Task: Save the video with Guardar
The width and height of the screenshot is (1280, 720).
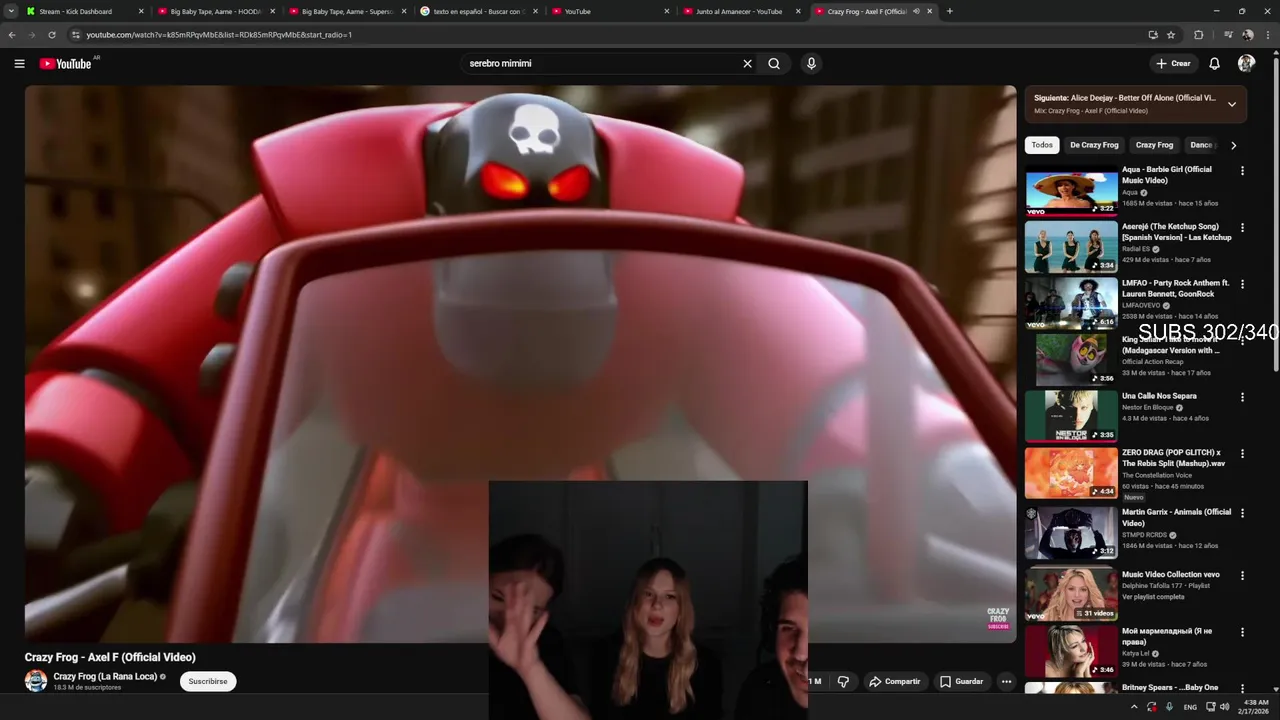Action: click(x=961, y=682)
